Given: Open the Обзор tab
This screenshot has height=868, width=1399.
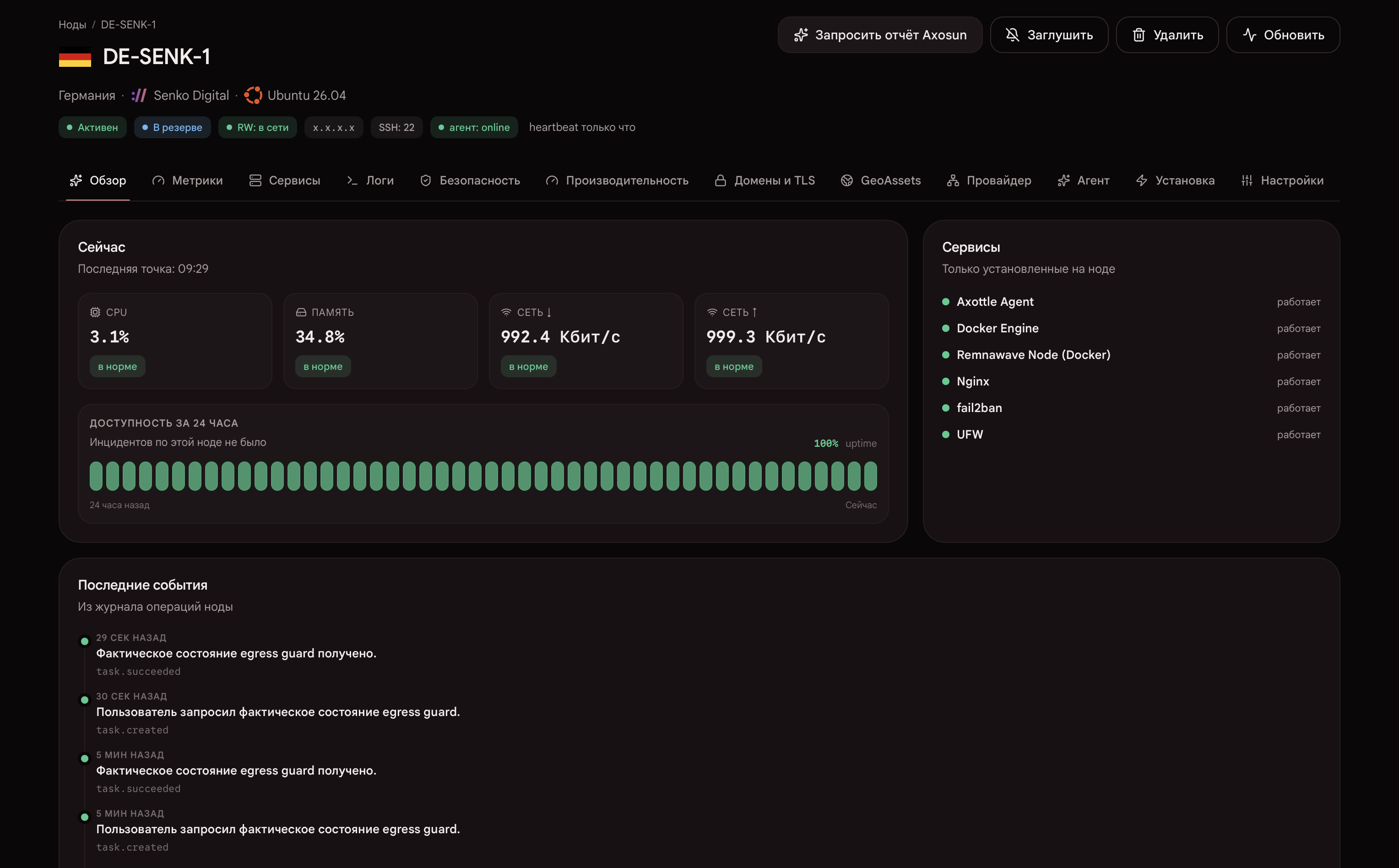Looking at the screenshot, I should (98, 180).
